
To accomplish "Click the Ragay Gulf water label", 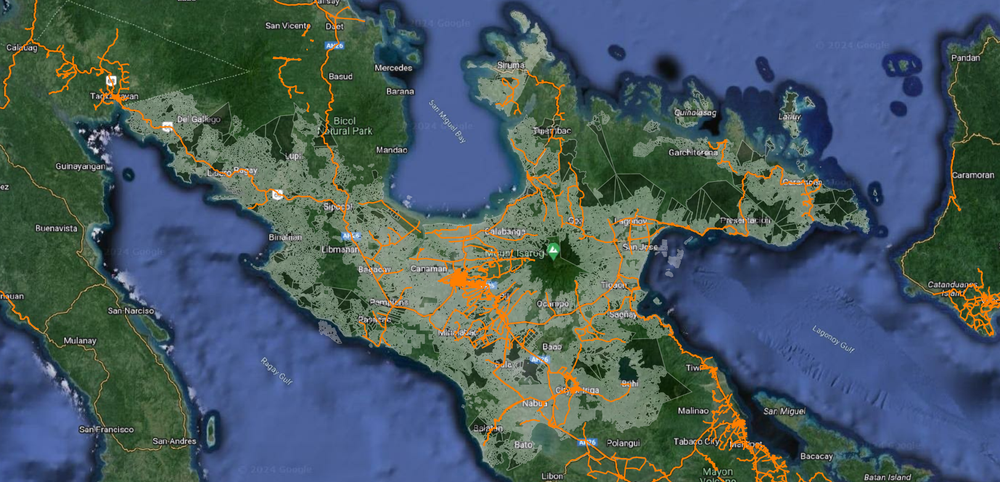I will coord(277,370).
